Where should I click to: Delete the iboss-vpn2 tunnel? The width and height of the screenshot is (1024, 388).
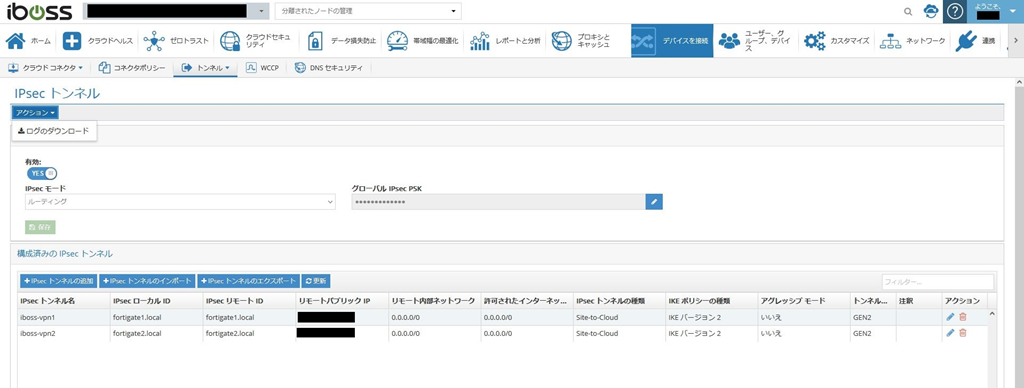963,333
